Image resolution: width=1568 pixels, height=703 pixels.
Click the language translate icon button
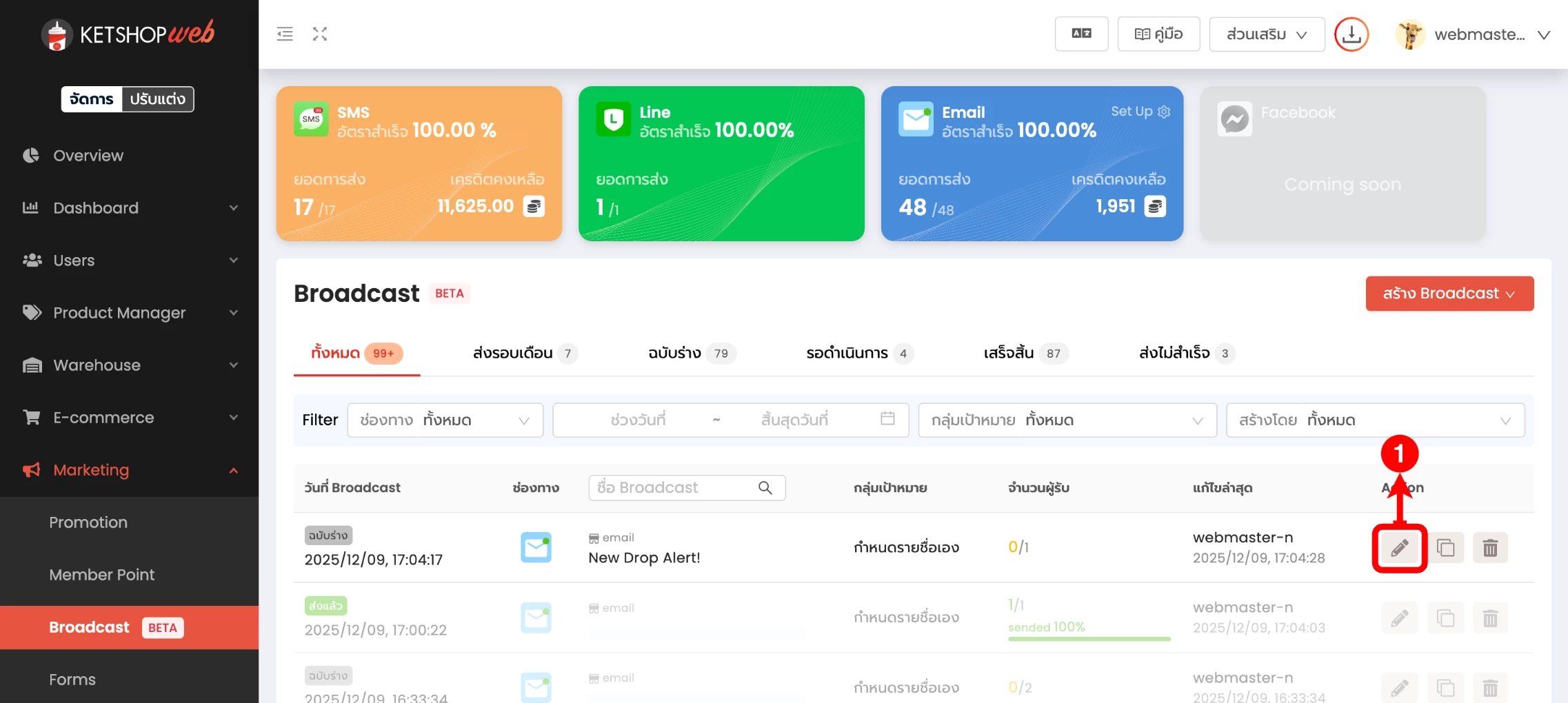1081,34
